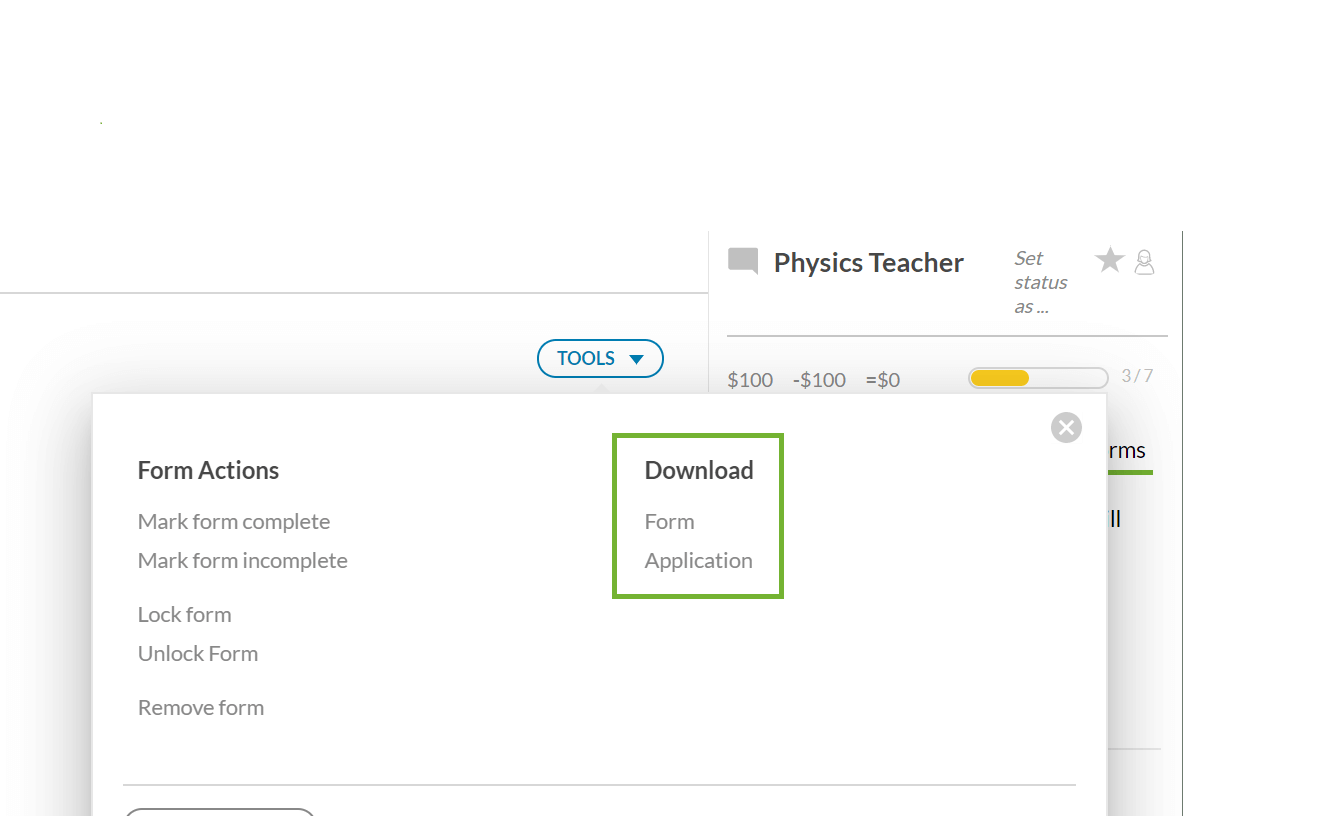Click the $100 fee amount

coord(750,380)
